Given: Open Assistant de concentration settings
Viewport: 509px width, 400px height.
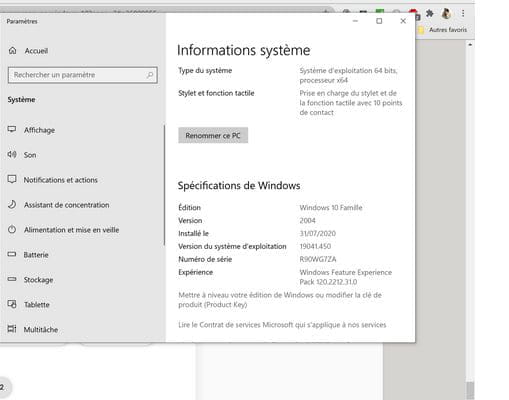Looking at the screenshot, I should [66, 205].
